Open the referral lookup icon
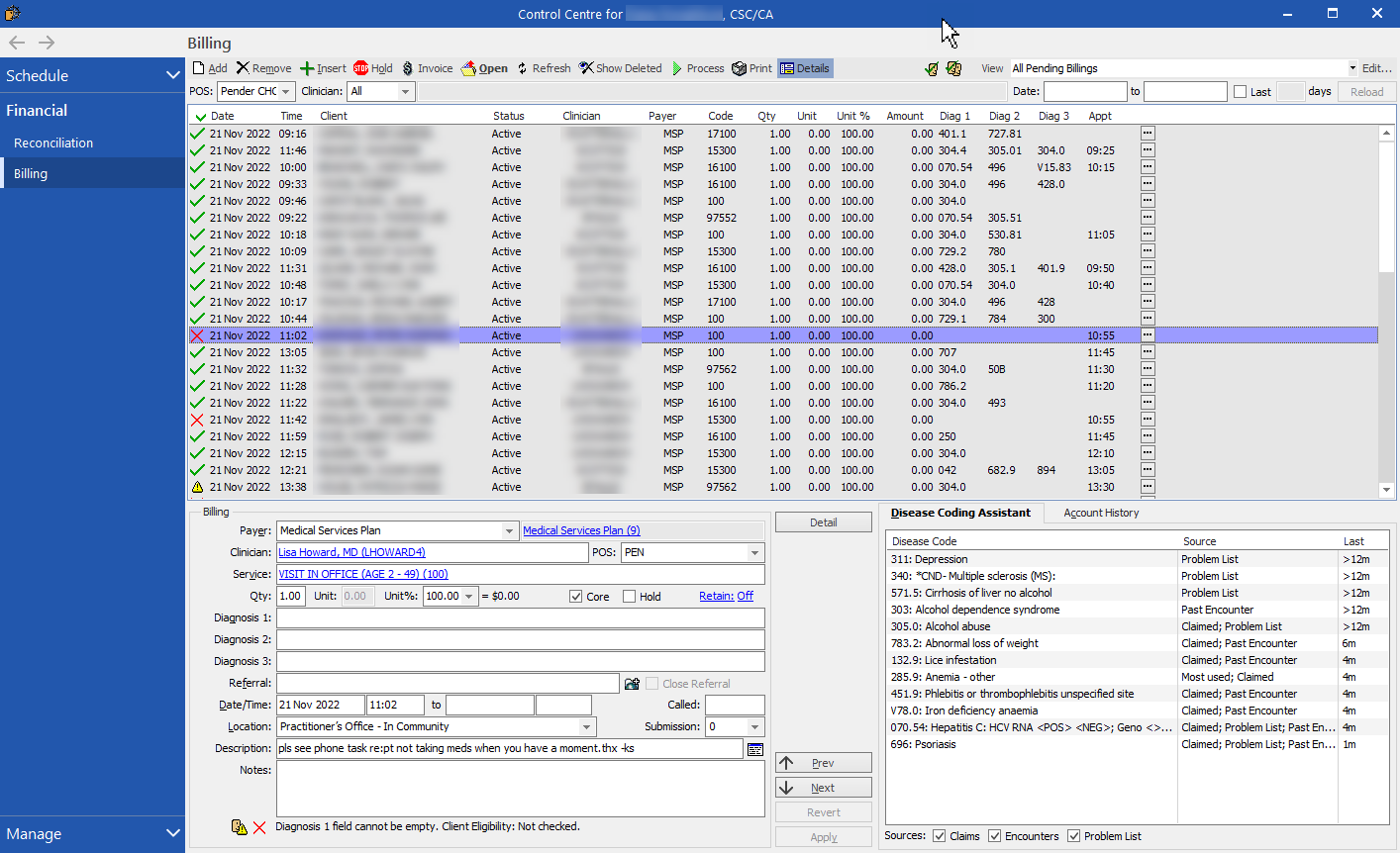1400x853 pixels. pos(632,684)
